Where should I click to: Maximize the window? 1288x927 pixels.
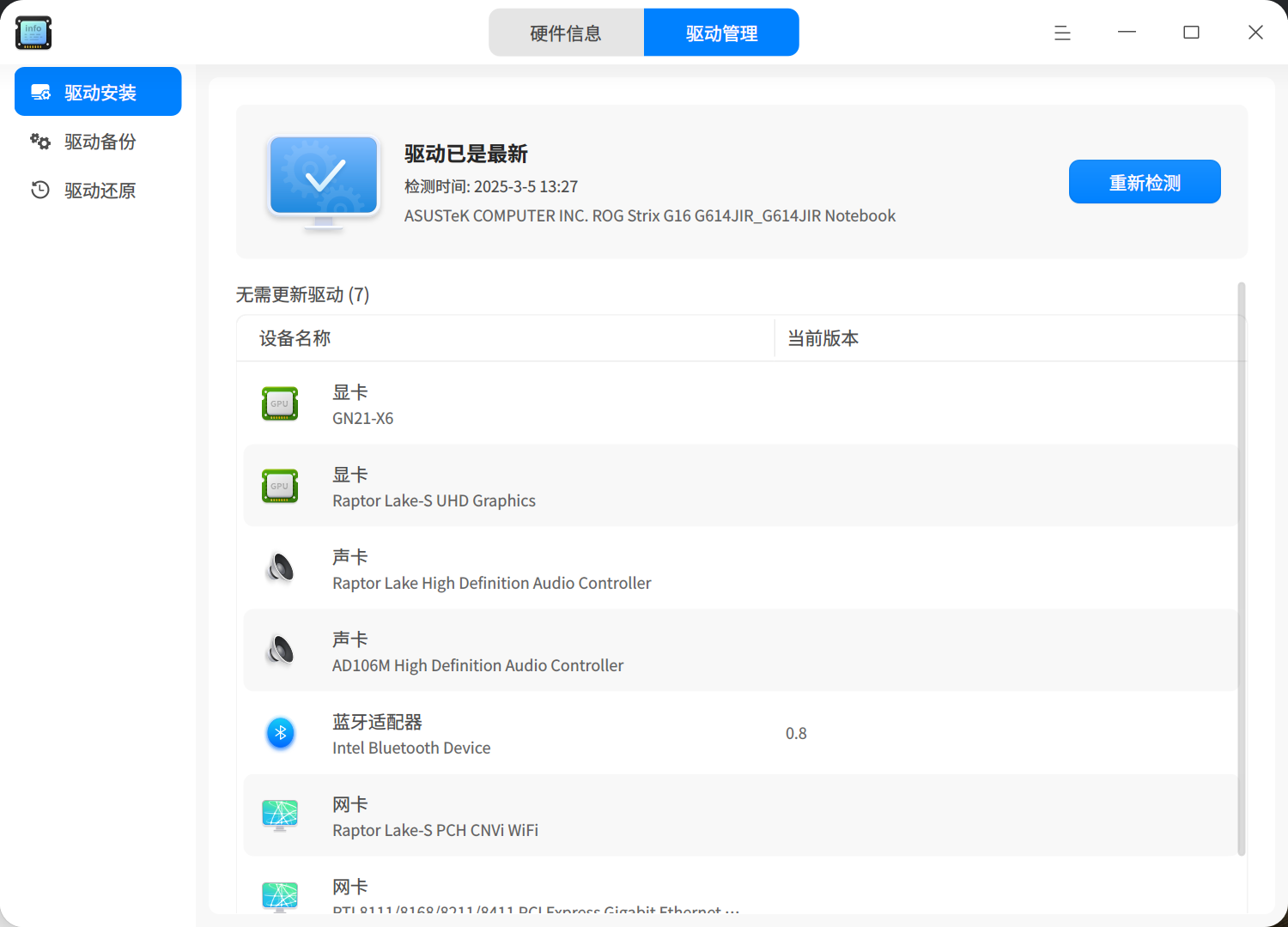click(1191, 33)
